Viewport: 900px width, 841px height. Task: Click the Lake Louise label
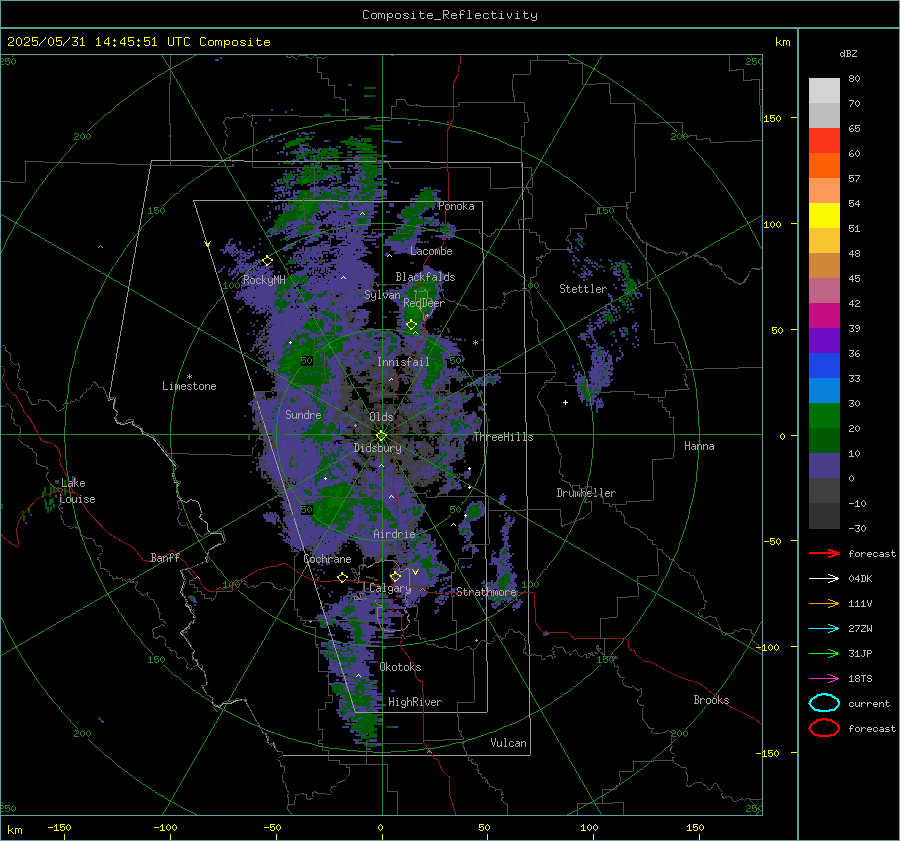tap(77, 491)
